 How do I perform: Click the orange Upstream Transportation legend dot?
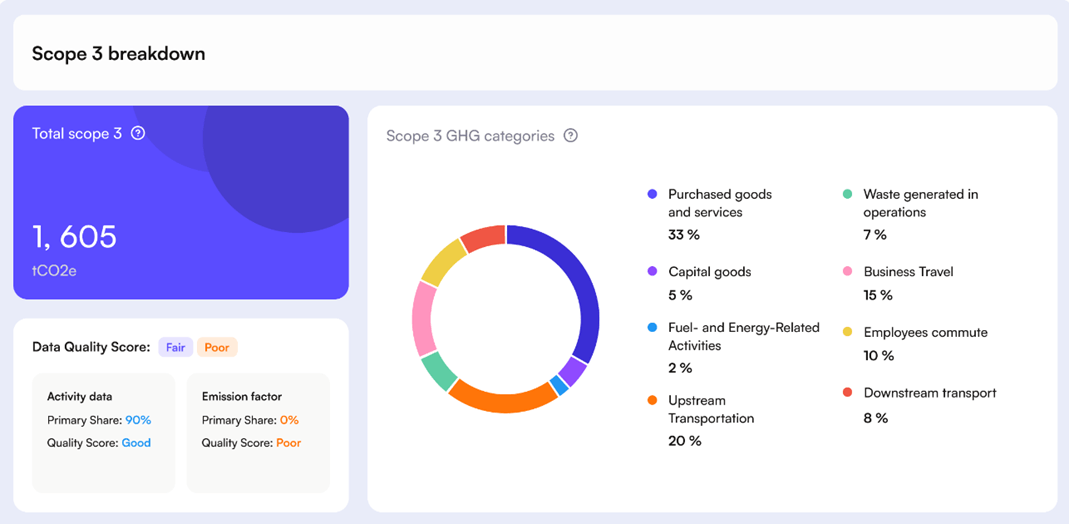tap(652, 401)
